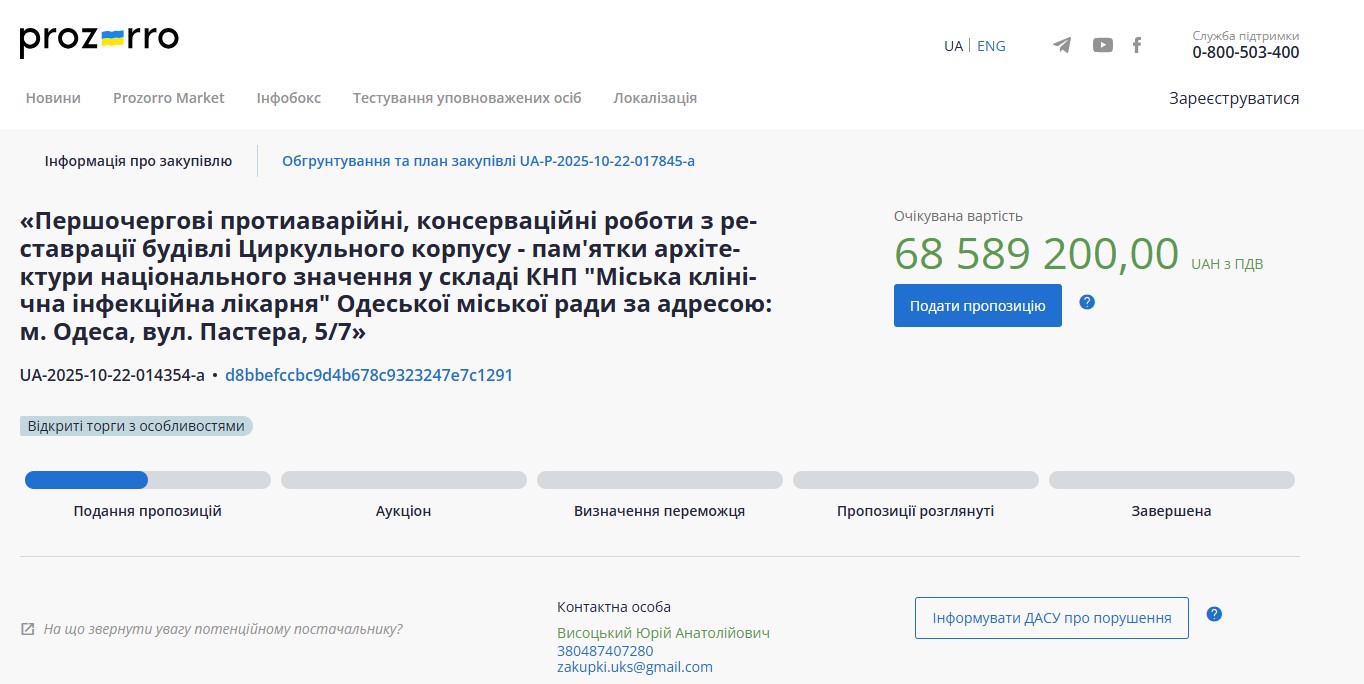Viewport: 1364px width, 684px height.
Task: Go to Інфобокс section
Action: coord(288,98)
